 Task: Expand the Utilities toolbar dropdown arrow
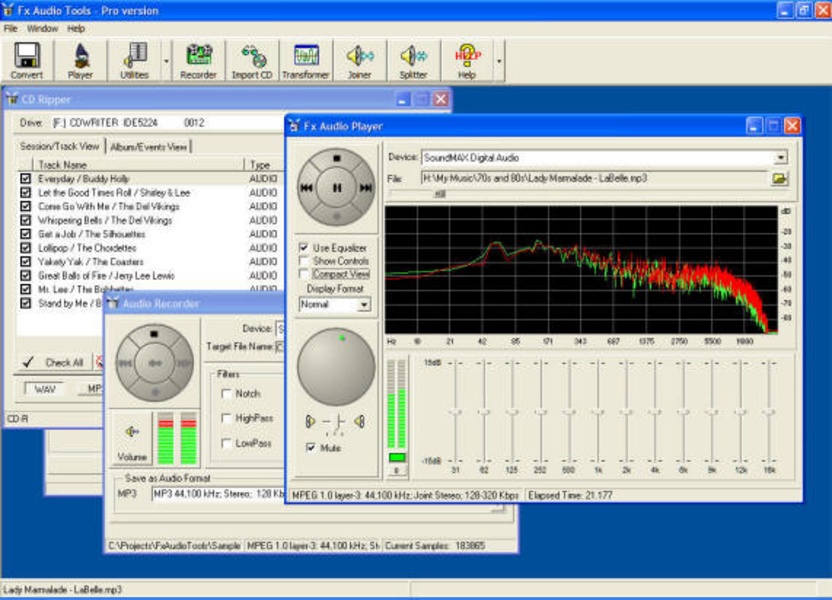166,60
